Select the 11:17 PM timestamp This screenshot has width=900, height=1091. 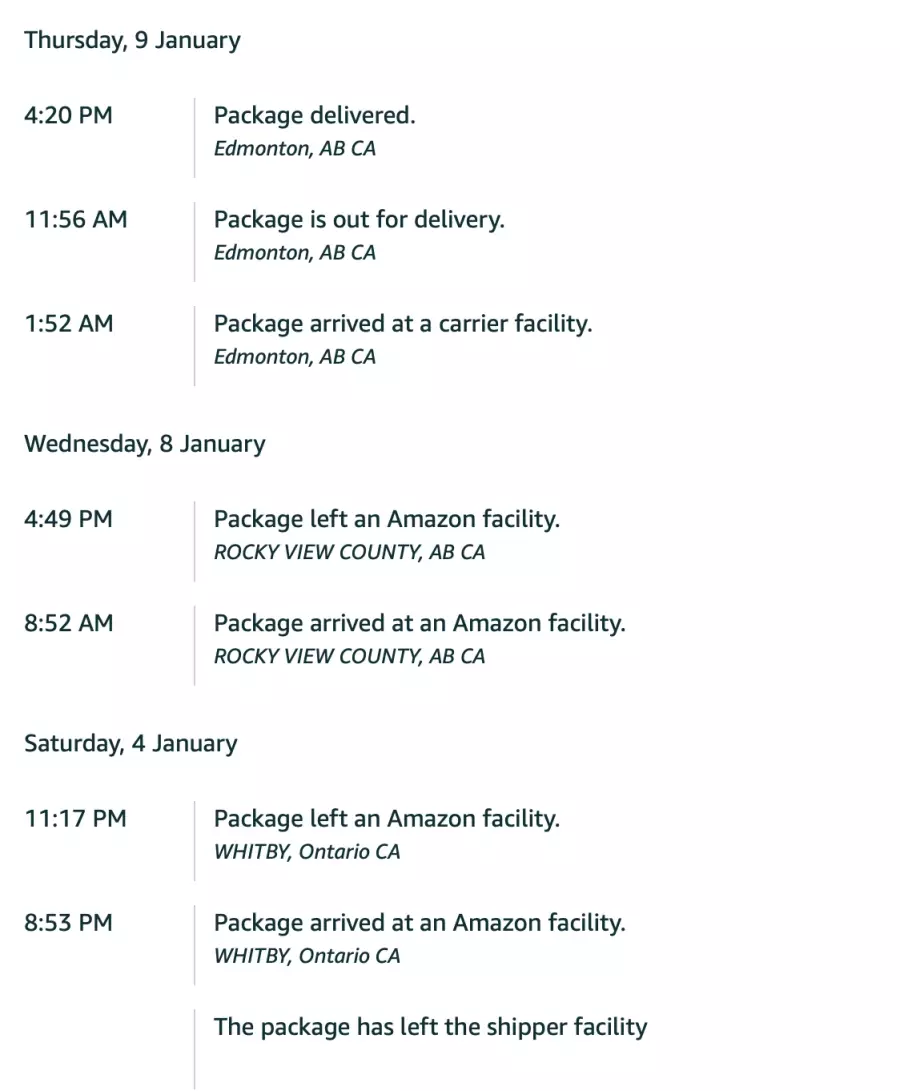(x=75, y=820)
